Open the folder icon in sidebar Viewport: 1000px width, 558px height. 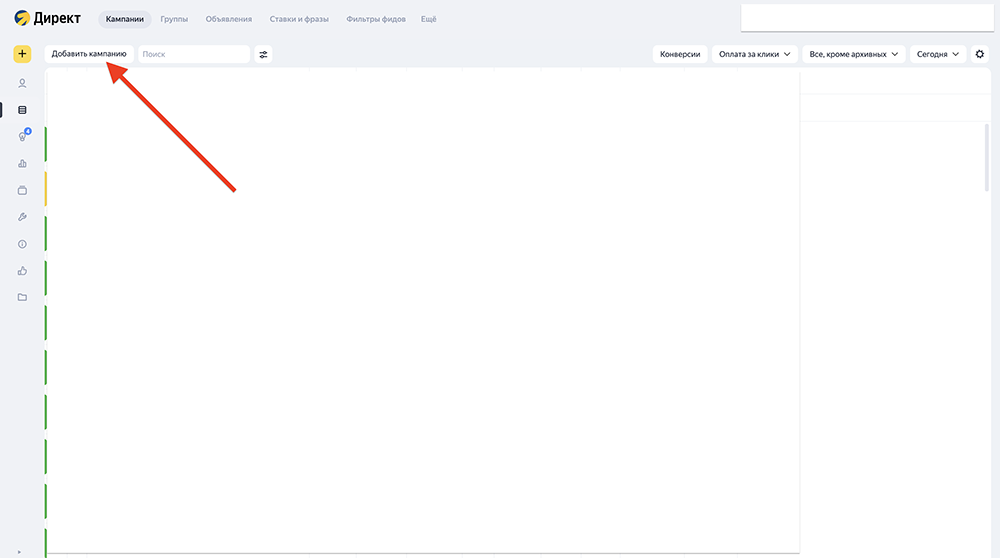(x=22, y=297)
